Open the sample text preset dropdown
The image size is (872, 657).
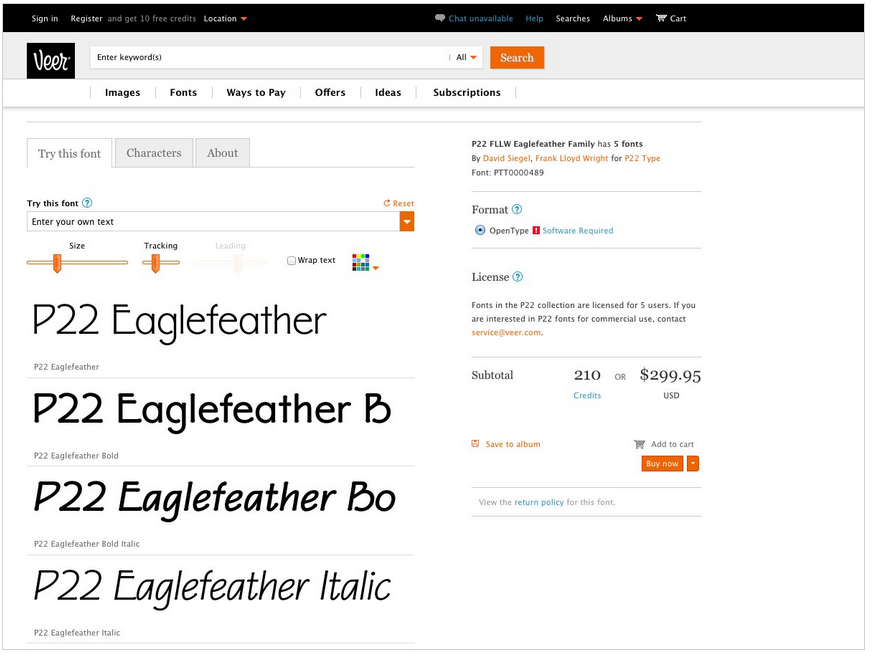(407, 222)
